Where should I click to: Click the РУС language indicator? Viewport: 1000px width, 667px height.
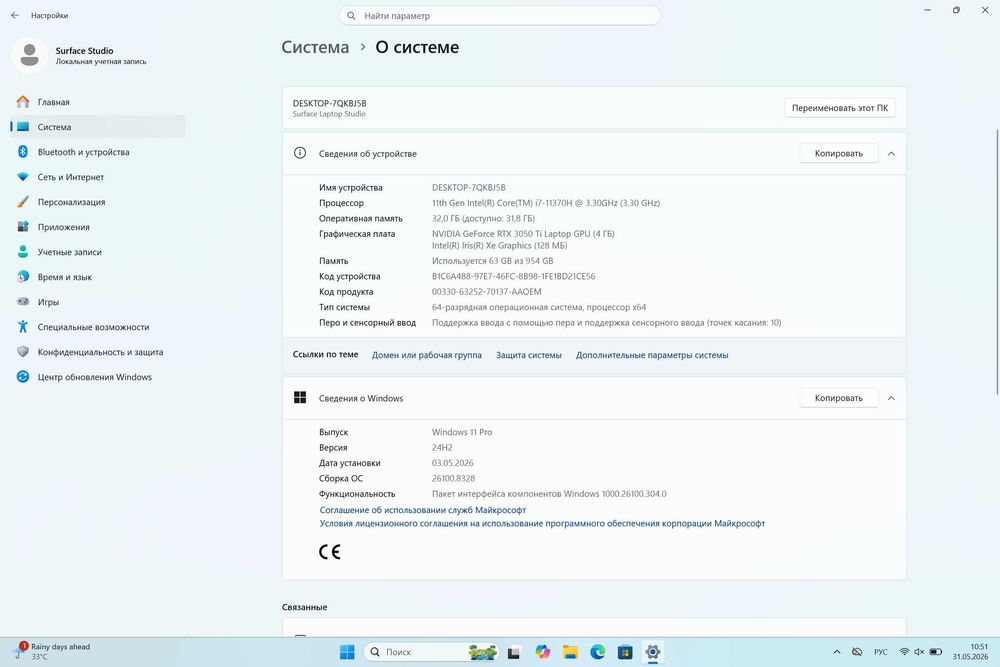881,652
